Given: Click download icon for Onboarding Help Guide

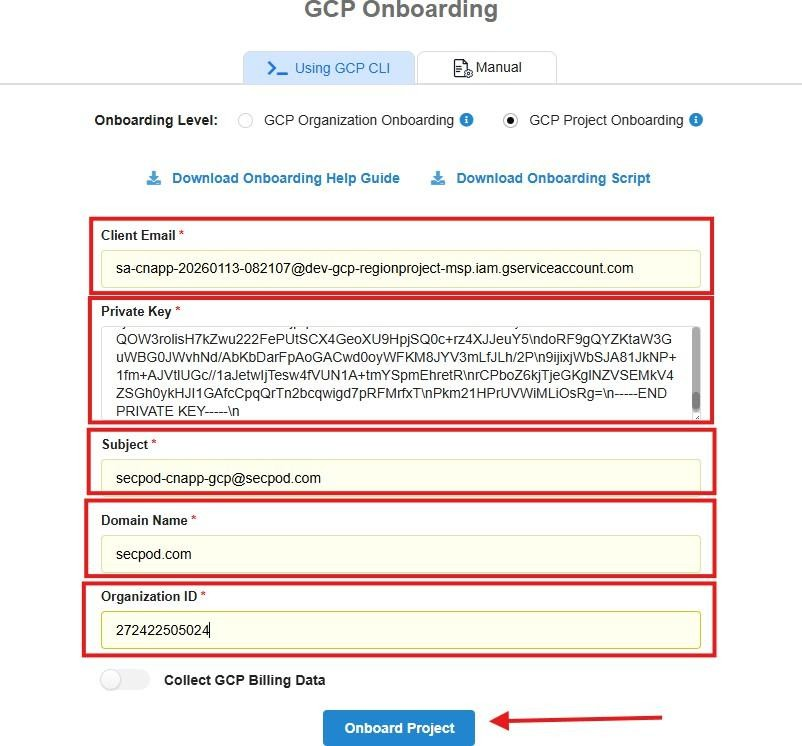Looking at the screenshot, I should click(x=154, y=178).
